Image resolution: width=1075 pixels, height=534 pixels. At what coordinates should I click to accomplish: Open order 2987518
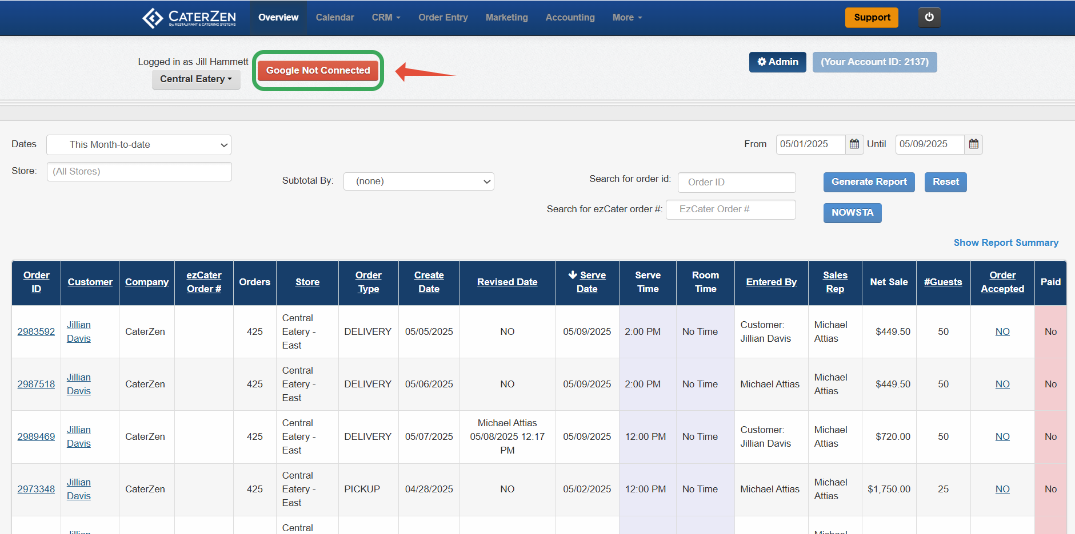(36, 384)
